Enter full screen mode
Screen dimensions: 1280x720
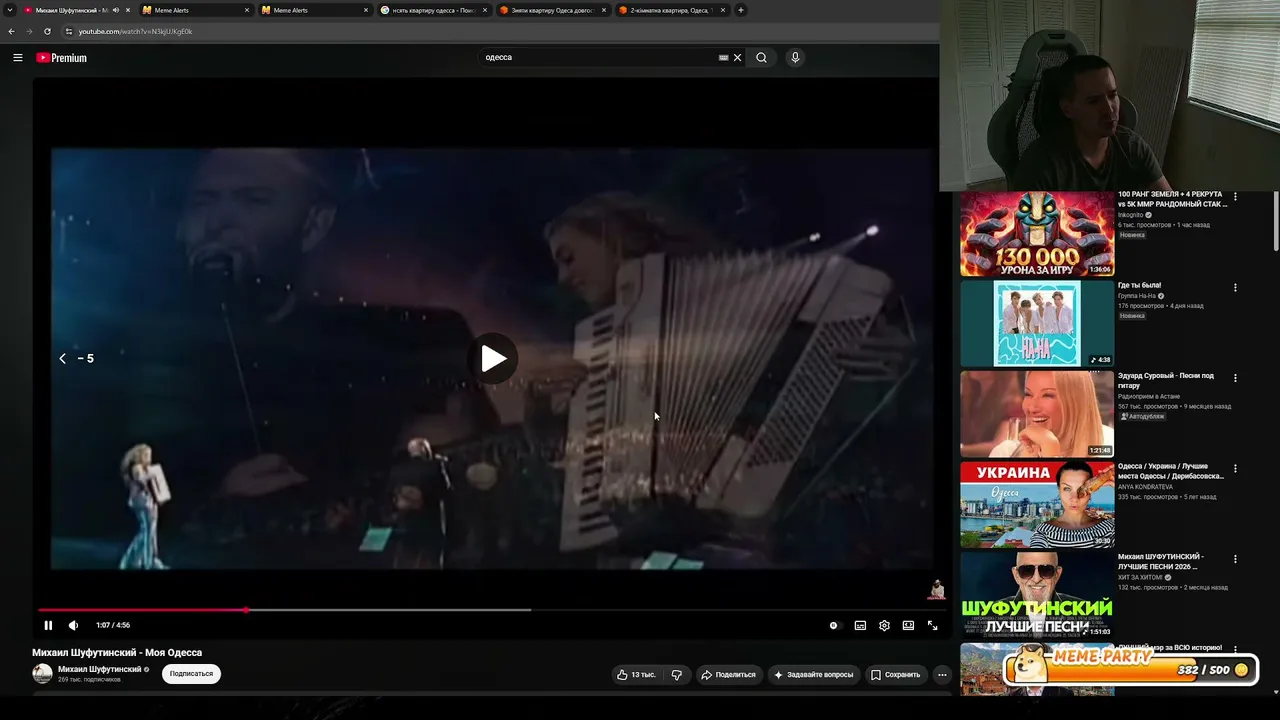932,625
